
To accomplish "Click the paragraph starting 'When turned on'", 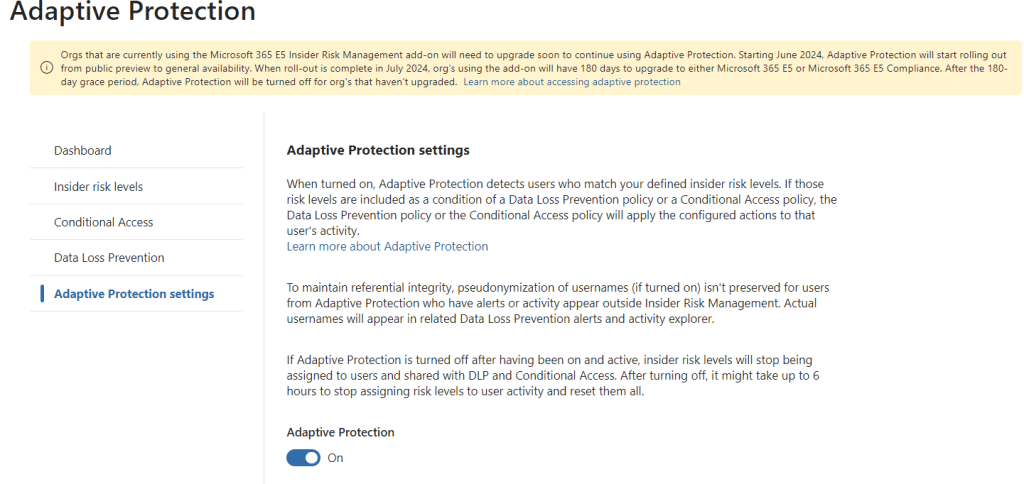I will 560,207.
